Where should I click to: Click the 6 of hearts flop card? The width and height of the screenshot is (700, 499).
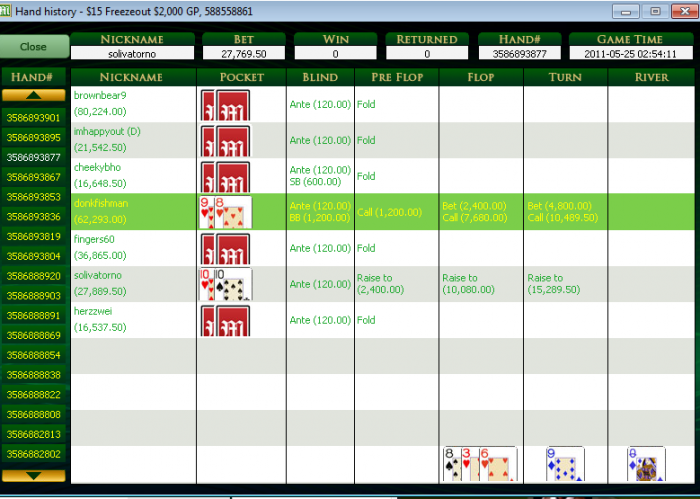pyautogui.click(x=498, y=464)
